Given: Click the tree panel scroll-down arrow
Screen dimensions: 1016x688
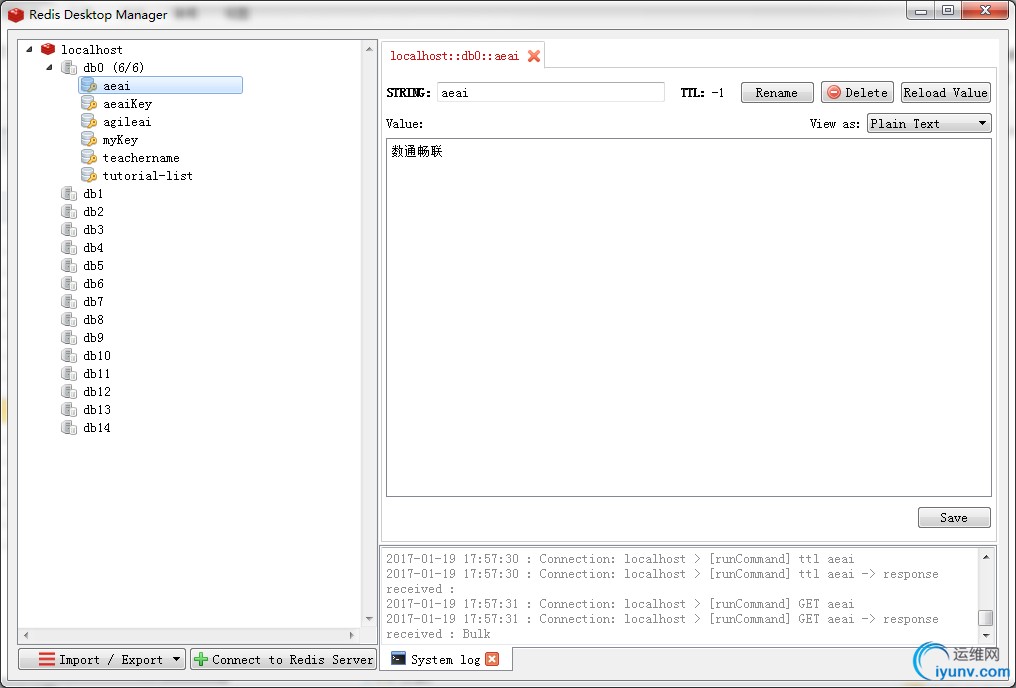Looking at the screenshot, I should coord(369,619).
